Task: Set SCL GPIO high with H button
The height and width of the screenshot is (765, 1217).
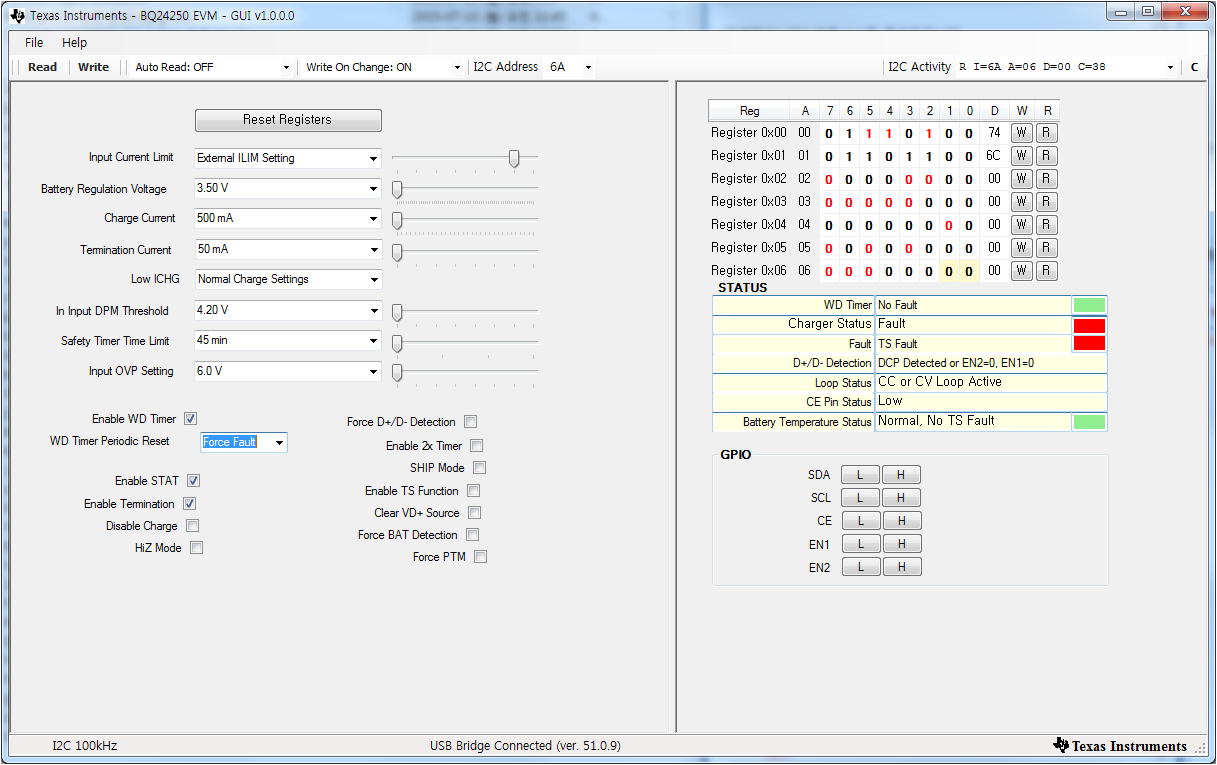Action: point(901,498)
